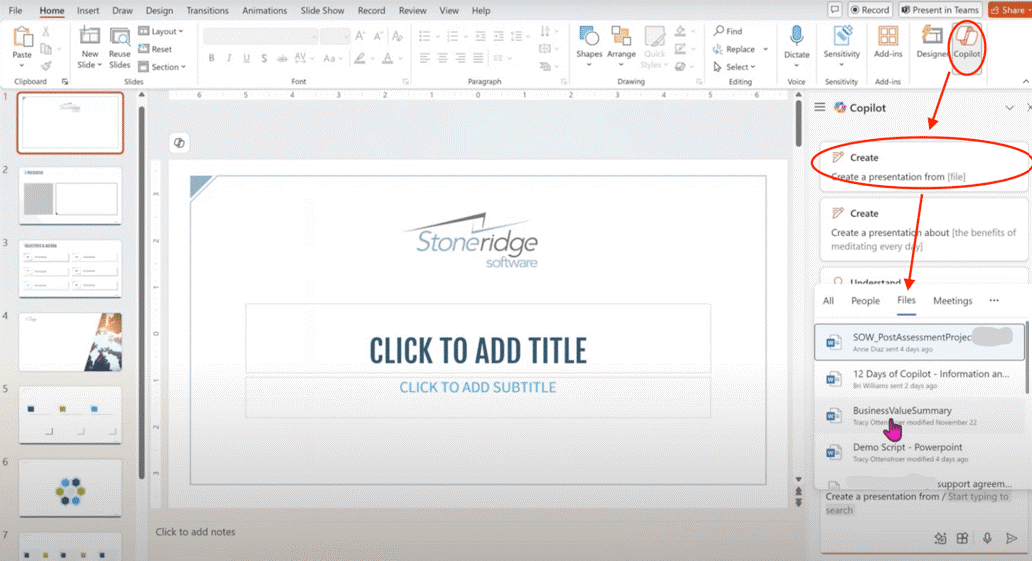Screen dimensions: 1032x561
Task: Switch to the Insert ribbon tab
Action: coord(88,11)
